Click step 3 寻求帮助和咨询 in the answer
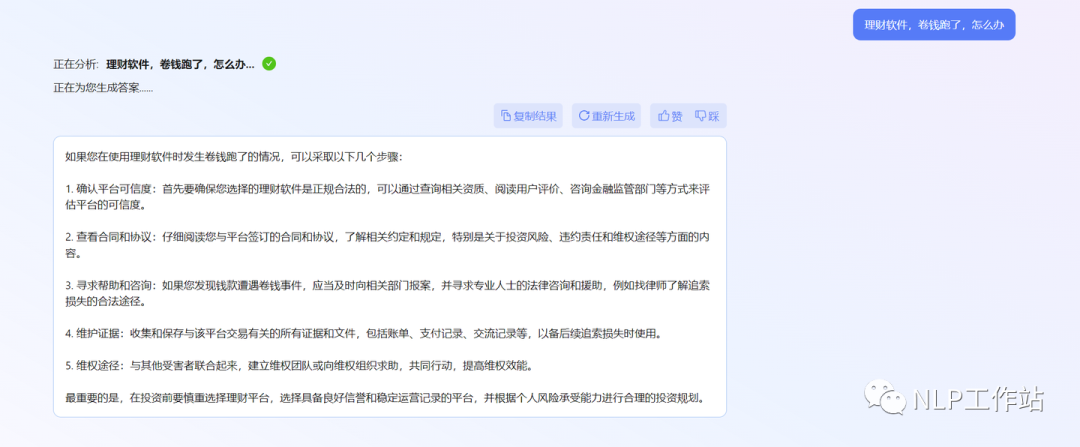 (x=387, y=293)
